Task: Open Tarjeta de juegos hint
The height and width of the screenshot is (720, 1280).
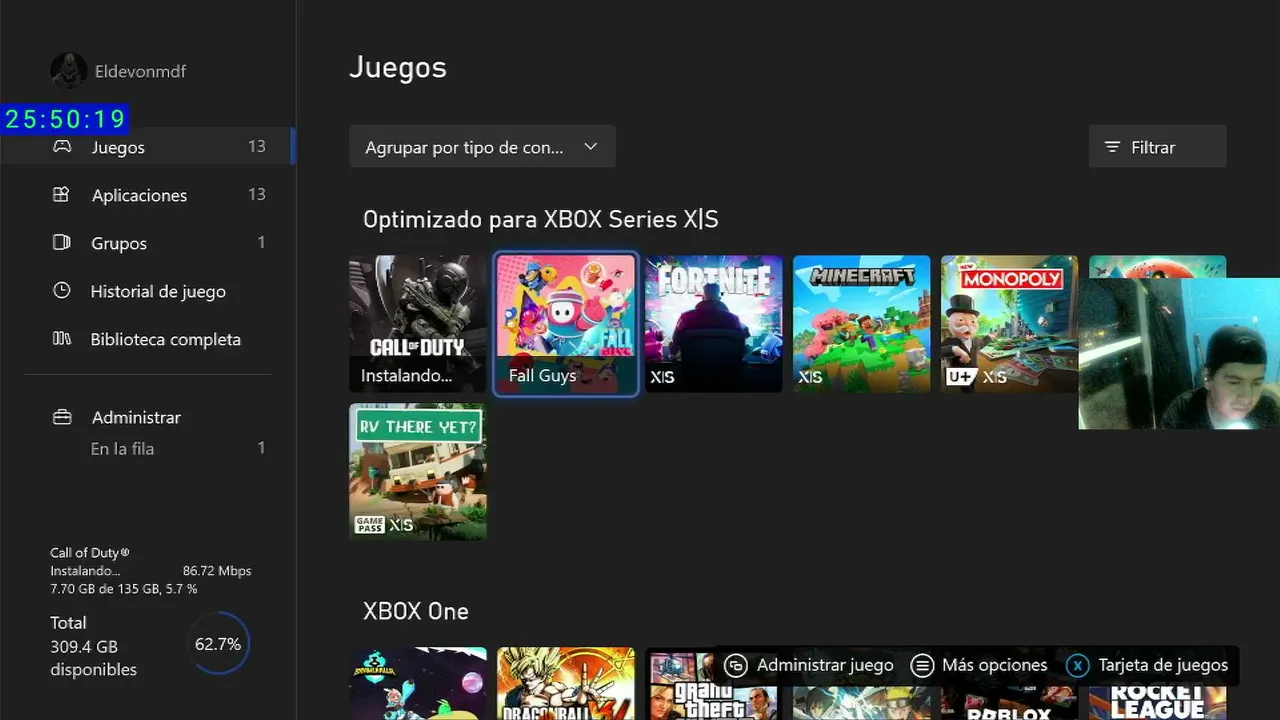Action: (1147, 665)
